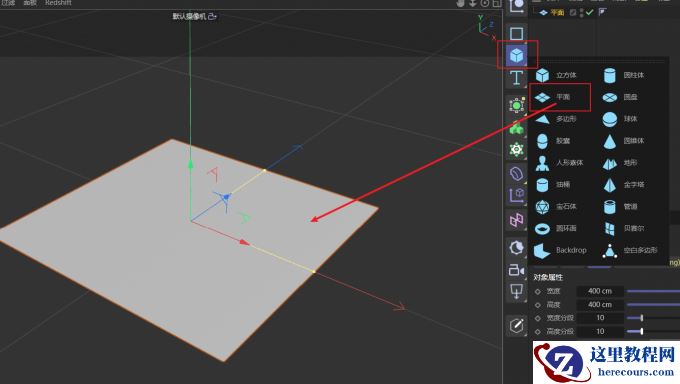Adjust the width segments (宽度分段) slider handle
This screenshot has width=680, height=384.
point(641,318)
